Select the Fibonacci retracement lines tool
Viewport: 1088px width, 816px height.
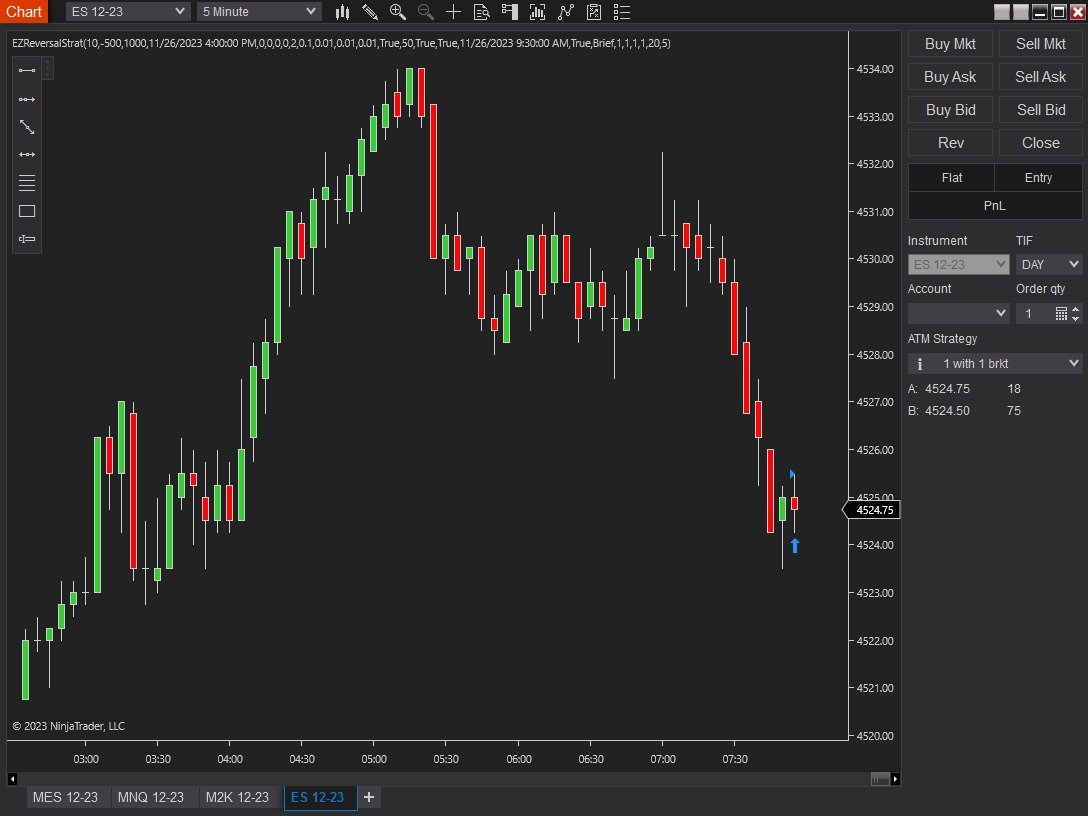27,182
